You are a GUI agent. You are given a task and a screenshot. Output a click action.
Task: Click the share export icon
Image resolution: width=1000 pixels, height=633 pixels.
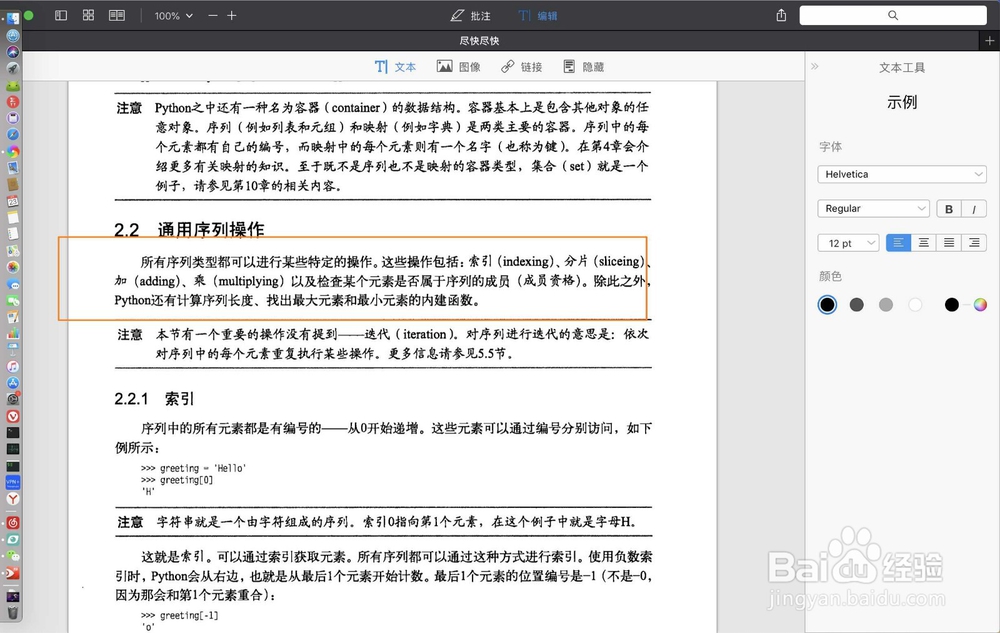tap(781, 15)
